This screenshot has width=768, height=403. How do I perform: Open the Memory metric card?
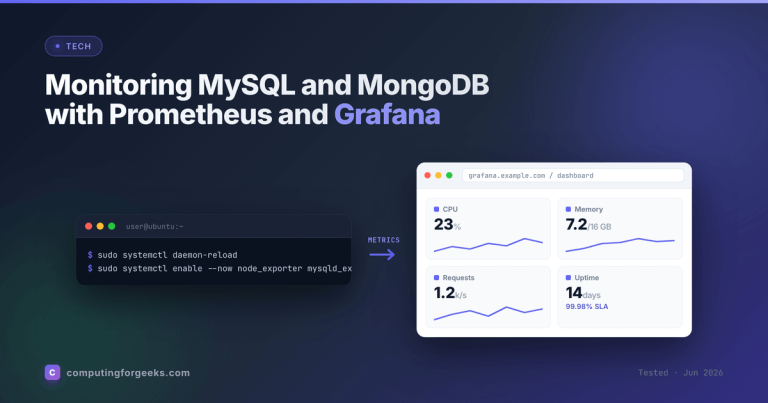pos(620,229)
